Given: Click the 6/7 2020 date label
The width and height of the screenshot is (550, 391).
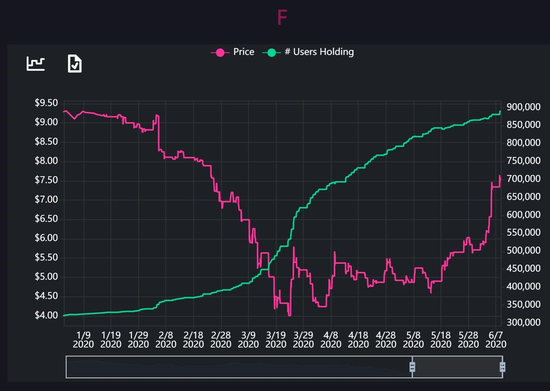Looking at the screenshot, I should point(496,340).
